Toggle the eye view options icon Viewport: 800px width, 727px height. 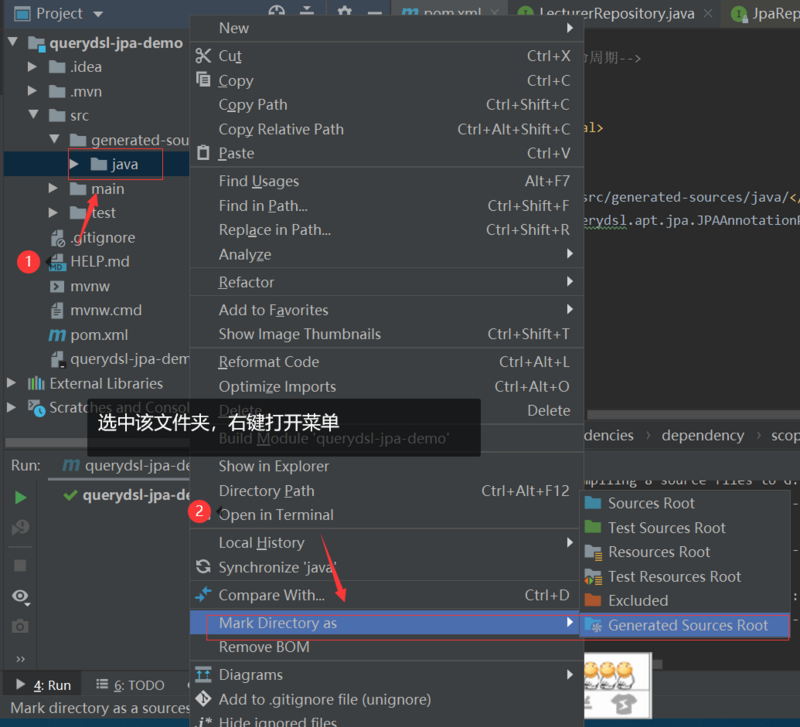click(x=20, y=596)
